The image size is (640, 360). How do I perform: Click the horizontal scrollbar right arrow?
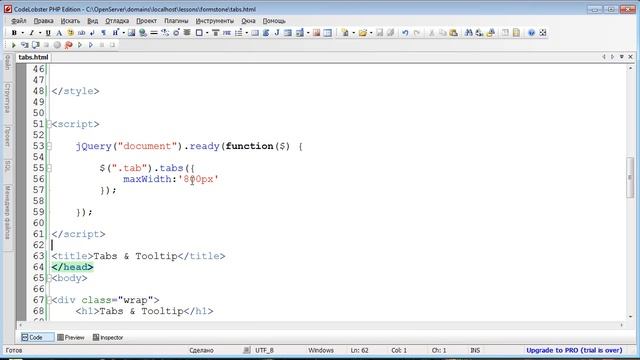point(622,325)
